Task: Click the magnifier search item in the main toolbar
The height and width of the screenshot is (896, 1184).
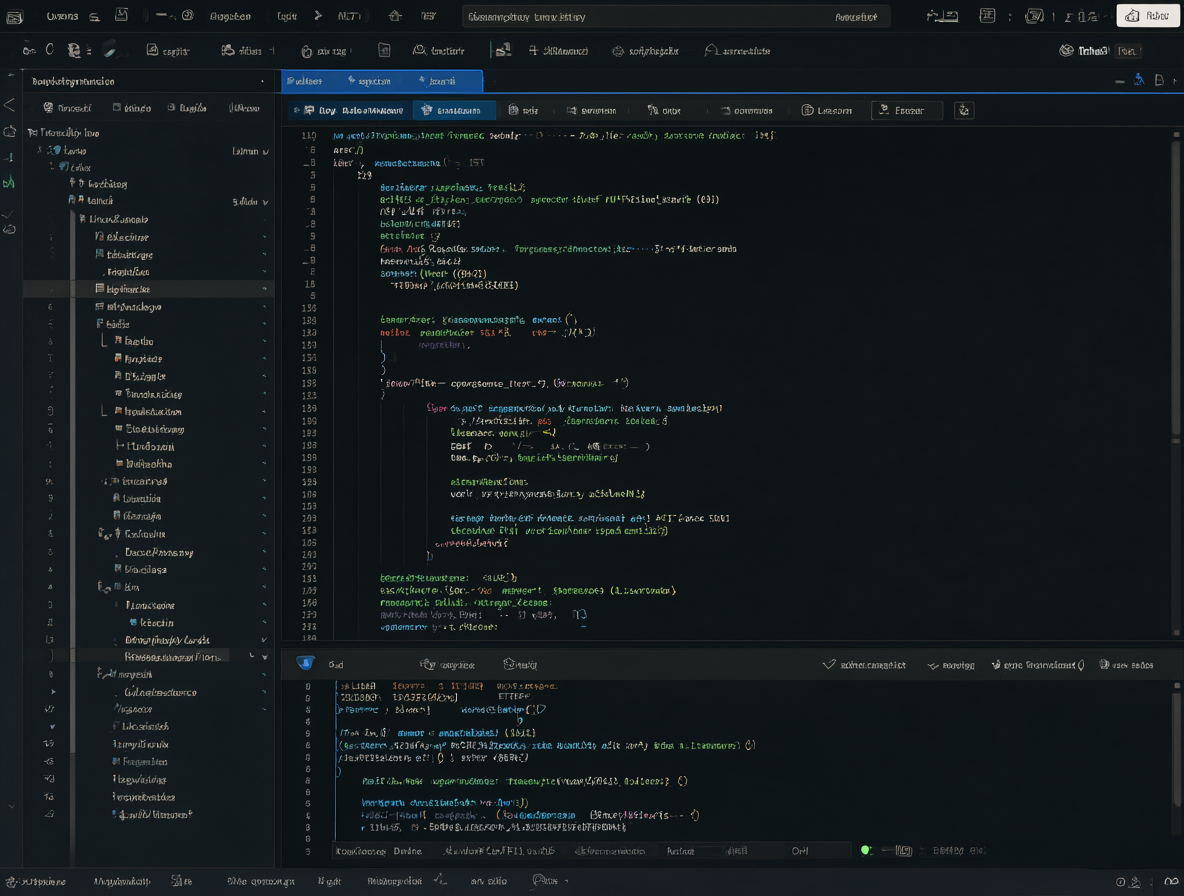Action: click(x=439, y=51)
